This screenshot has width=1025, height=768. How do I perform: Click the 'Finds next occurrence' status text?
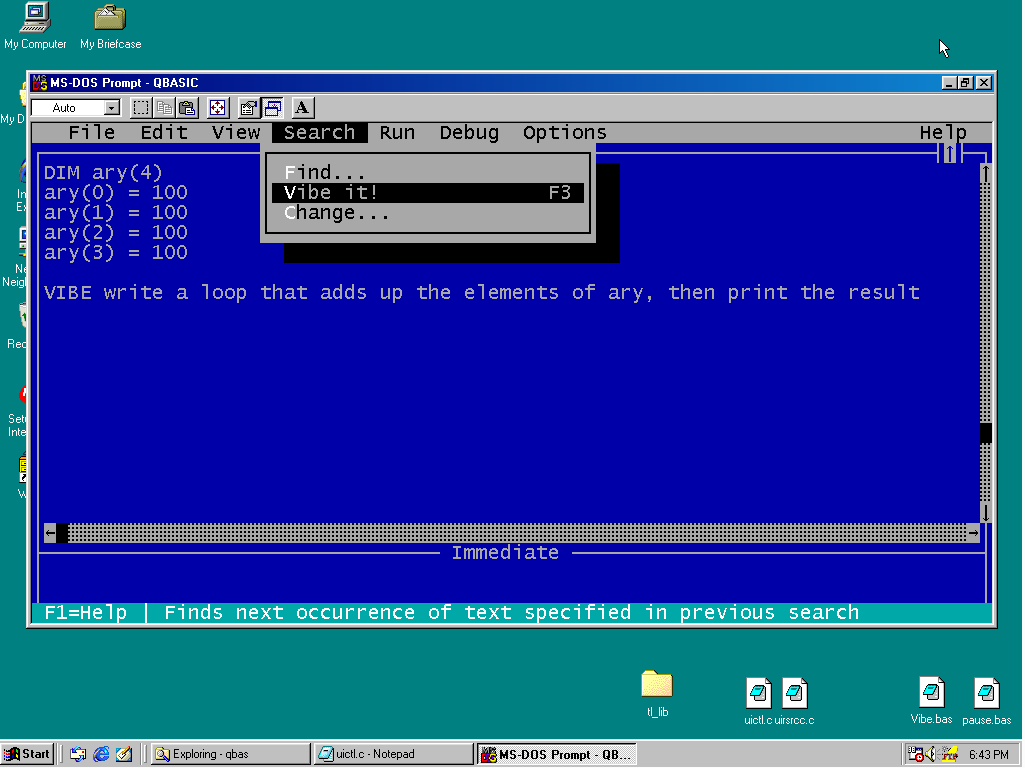pyautogui.click(x=511, y=612)
